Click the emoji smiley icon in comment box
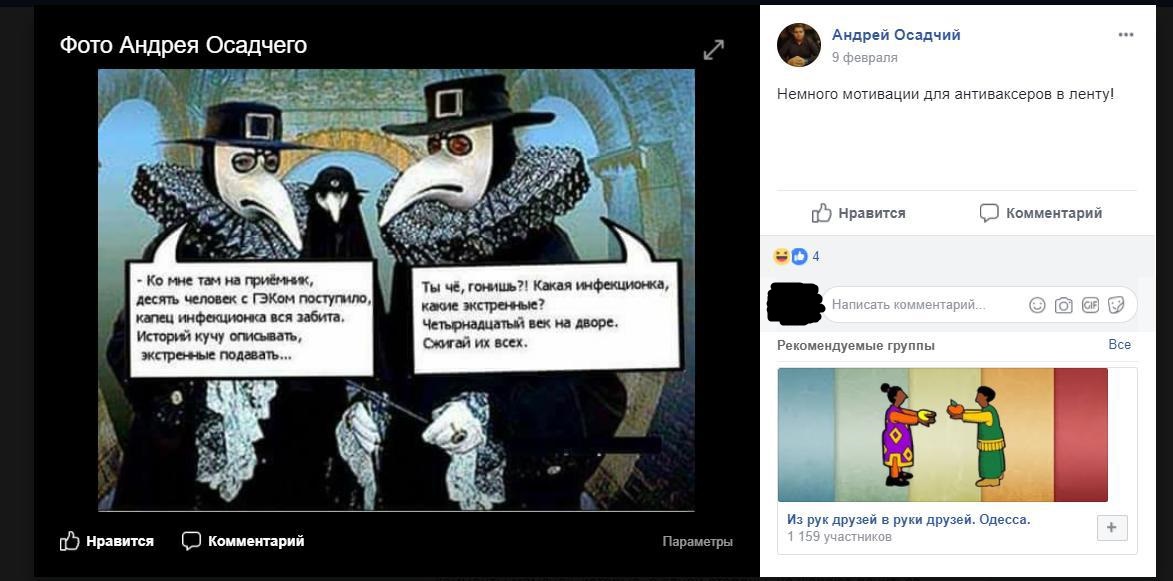 coord(1037,305)
